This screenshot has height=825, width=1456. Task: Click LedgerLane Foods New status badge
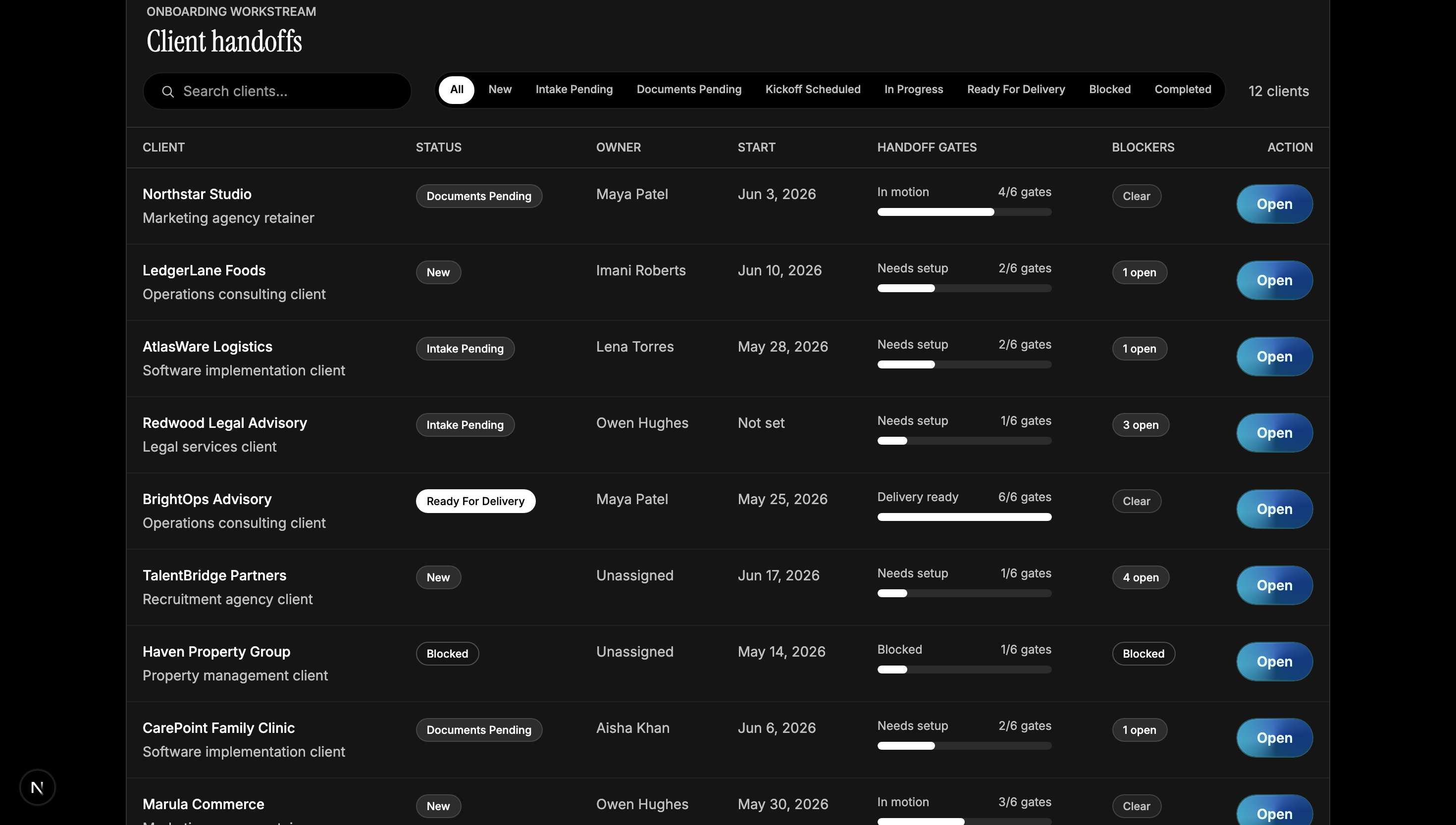[438, 272]
